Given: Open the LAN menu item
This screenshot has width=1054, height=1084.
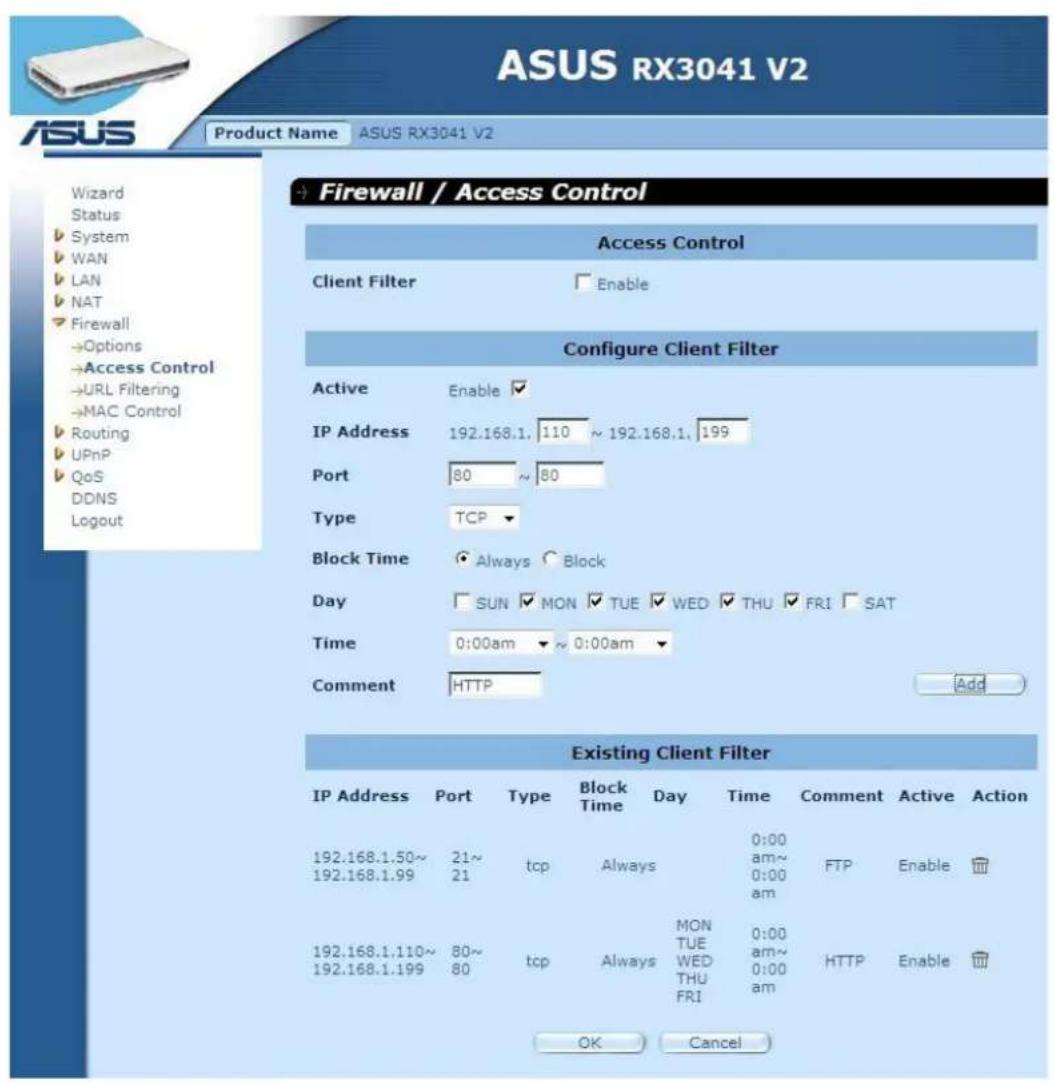Looking at the screenshot, I should [86, 280].
